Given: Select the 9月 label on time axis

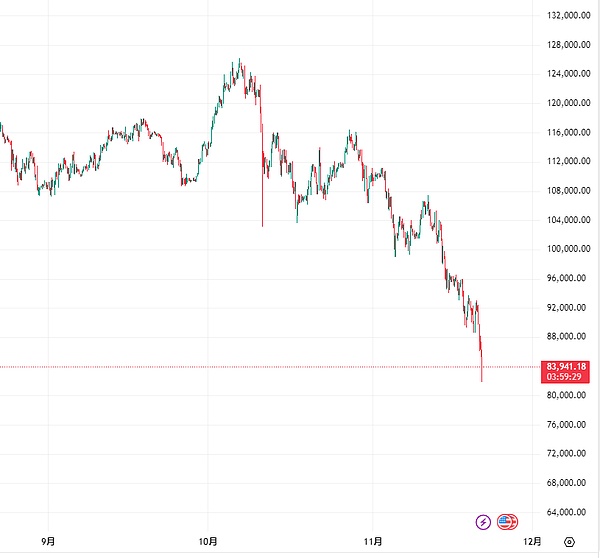Looking at the screenshot, I should [x=48, y=542].
